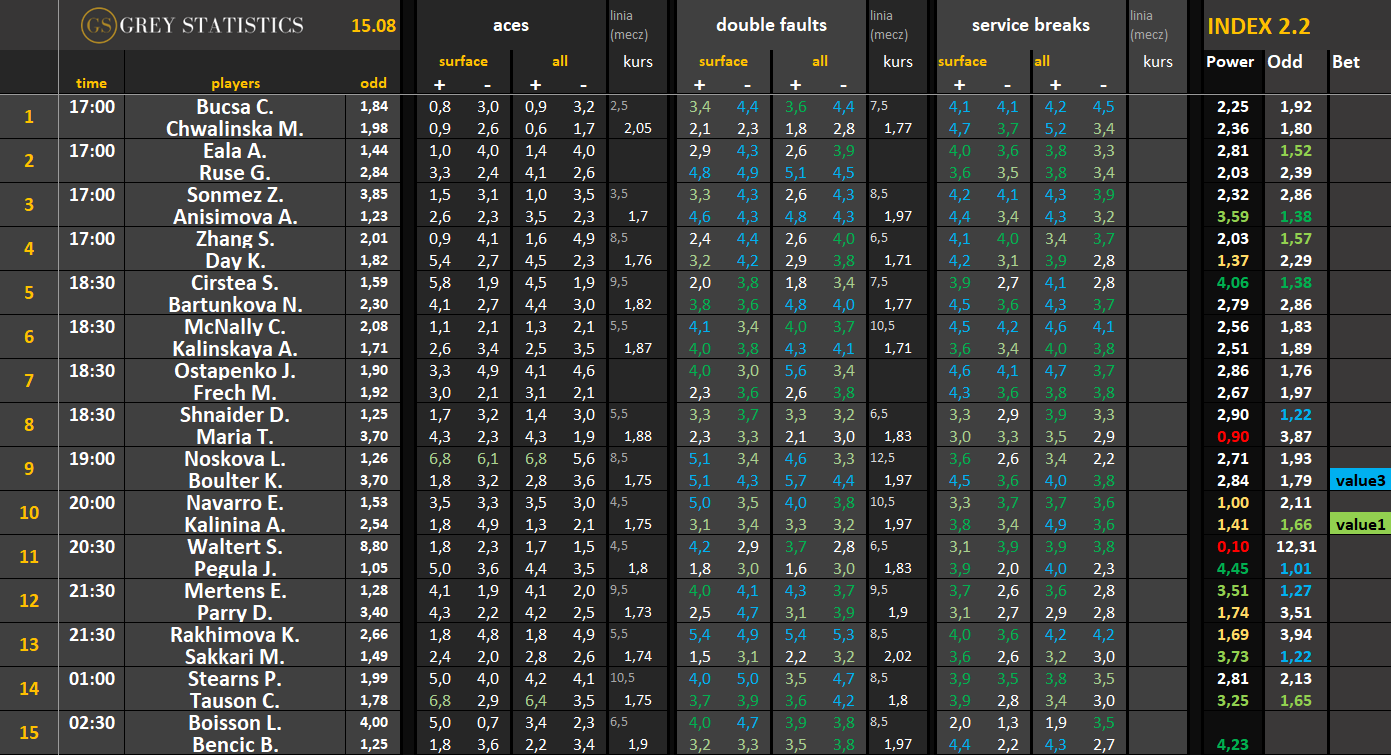Select player Frech M.
The width and height of the screenshot is (1391, 755).
point(235,393)
